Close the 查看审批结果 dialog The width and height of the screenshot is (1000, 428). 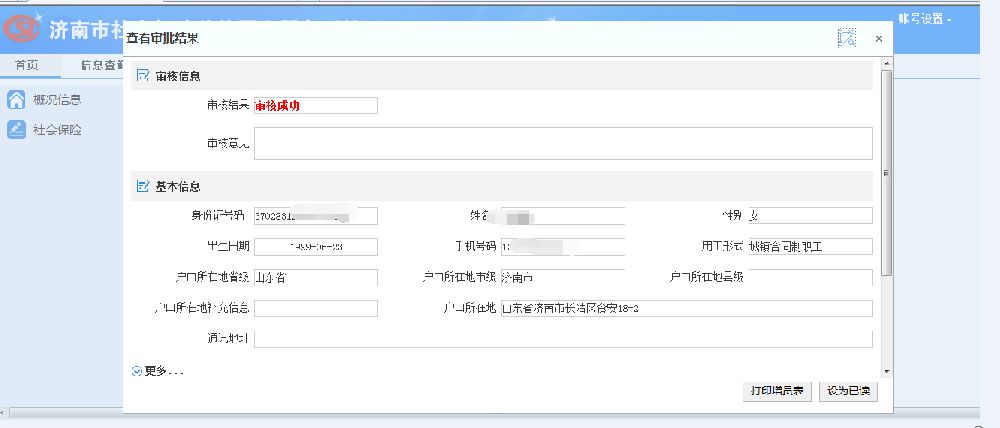tap(879, 39)
